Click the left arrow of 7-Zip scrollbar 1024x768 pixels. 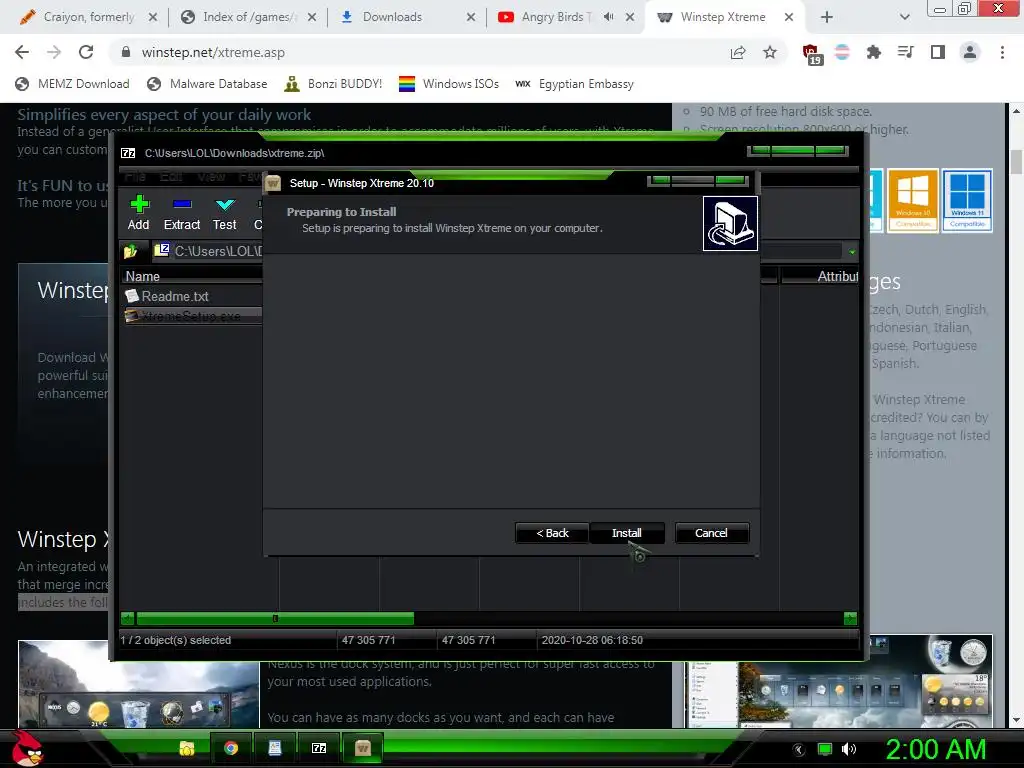[128, 618]
